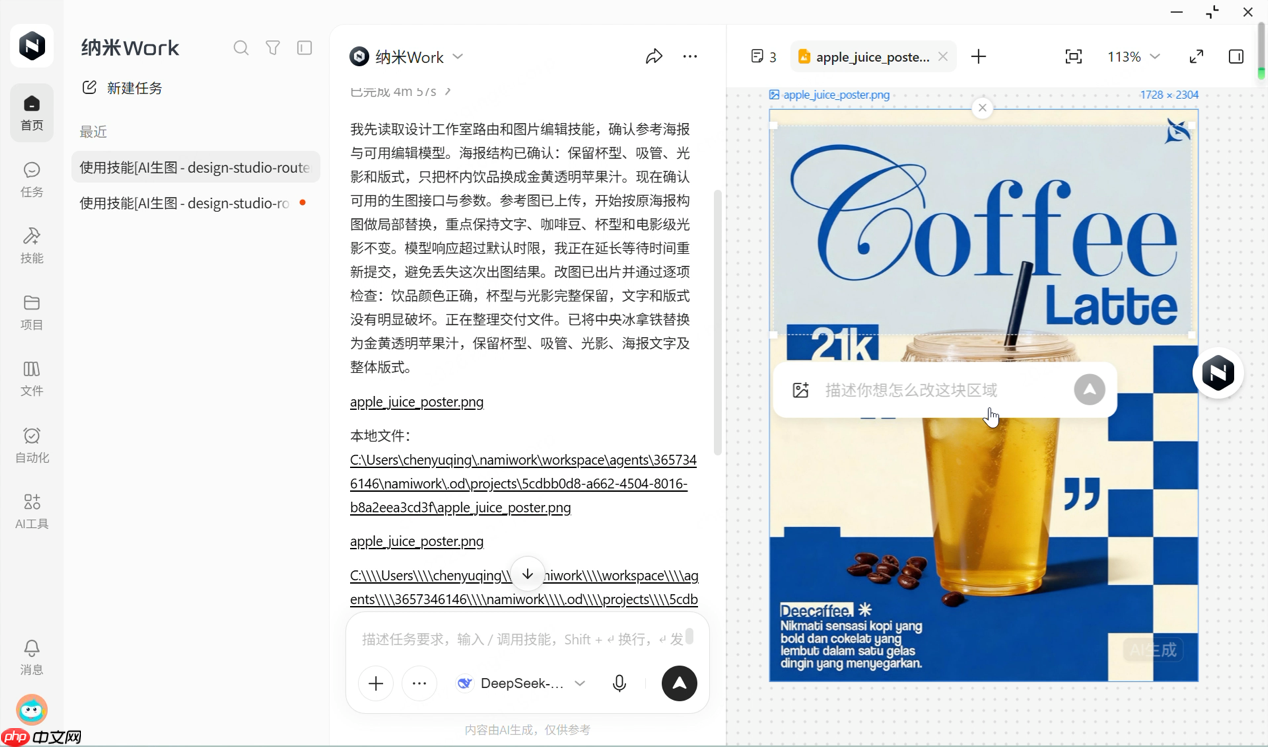The height and width of the screenshot is (747, 1268).
Task: Toggle the right side panel icon
Action: tap(1236, 57)
